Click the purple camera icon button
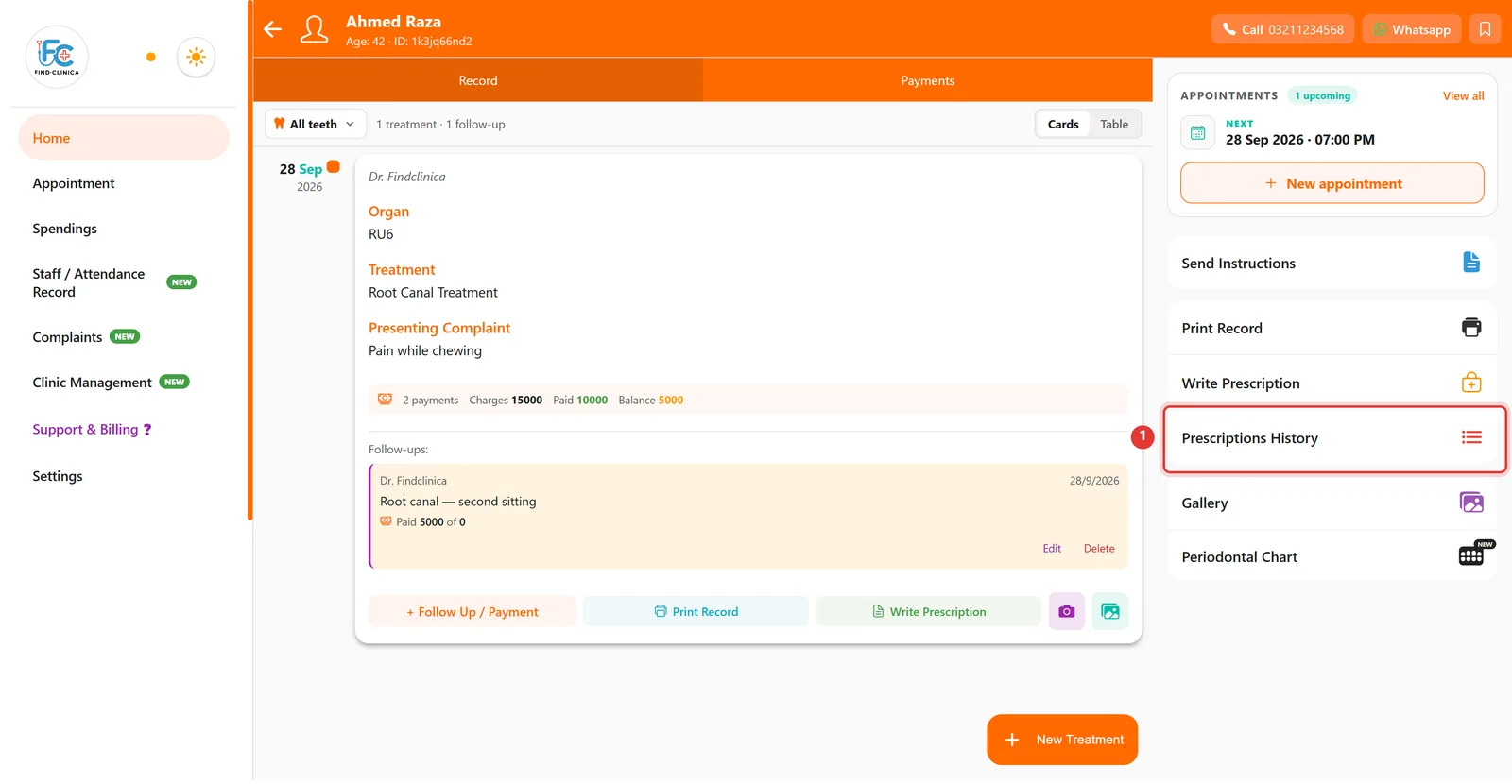 (1067, 611)
